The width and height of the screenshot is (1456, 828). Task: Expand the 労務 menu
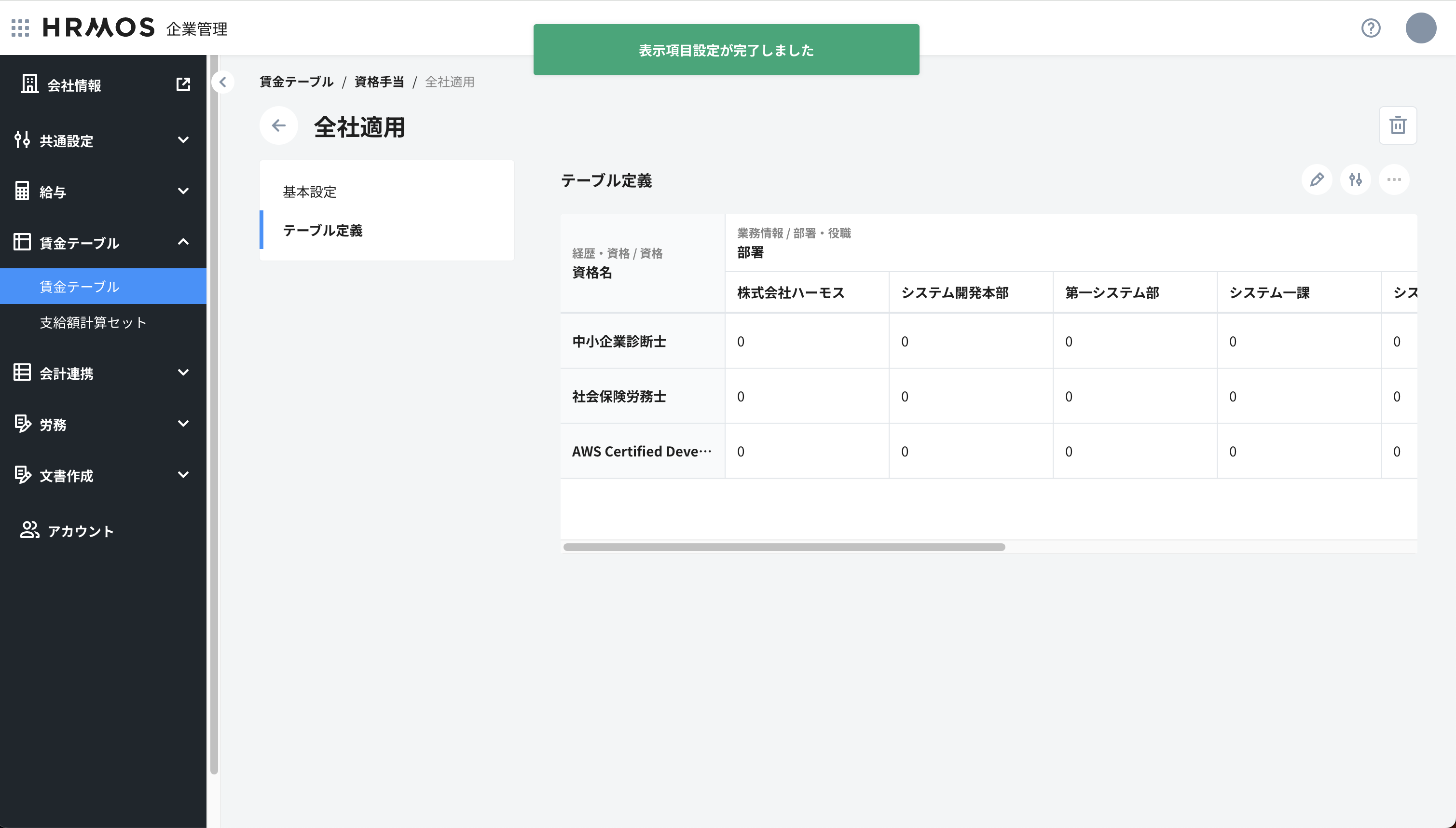[x=183, y=423]
